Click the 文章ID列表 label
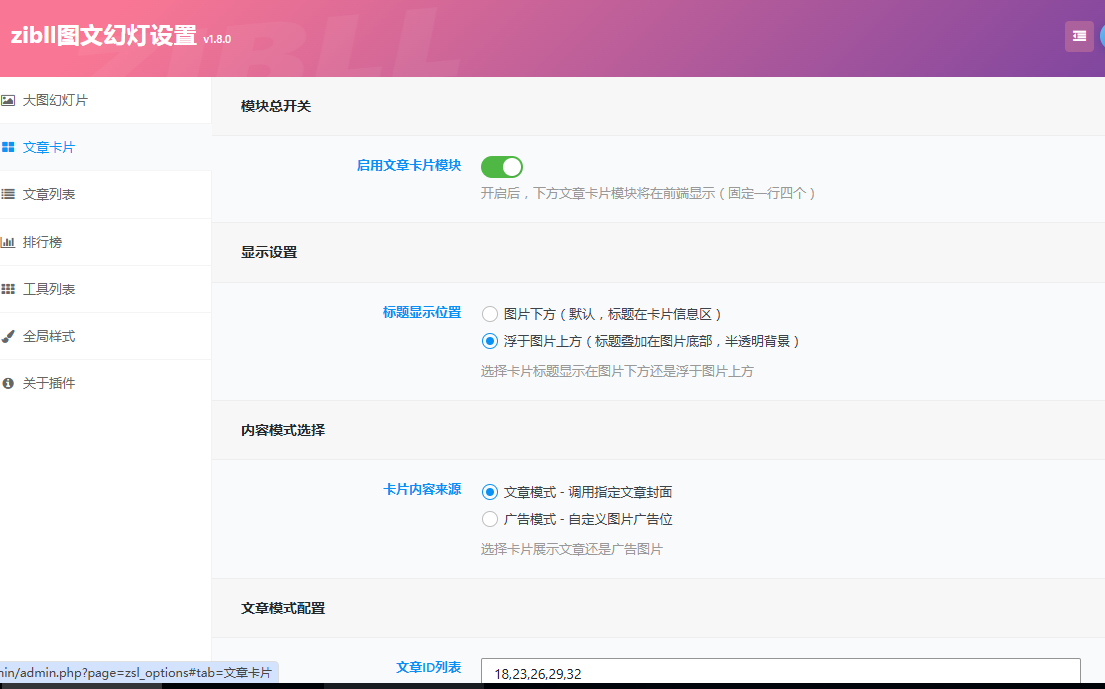The height and width of the screenshot is (689, 1105). pyautogui.click(x=428, y=667)
